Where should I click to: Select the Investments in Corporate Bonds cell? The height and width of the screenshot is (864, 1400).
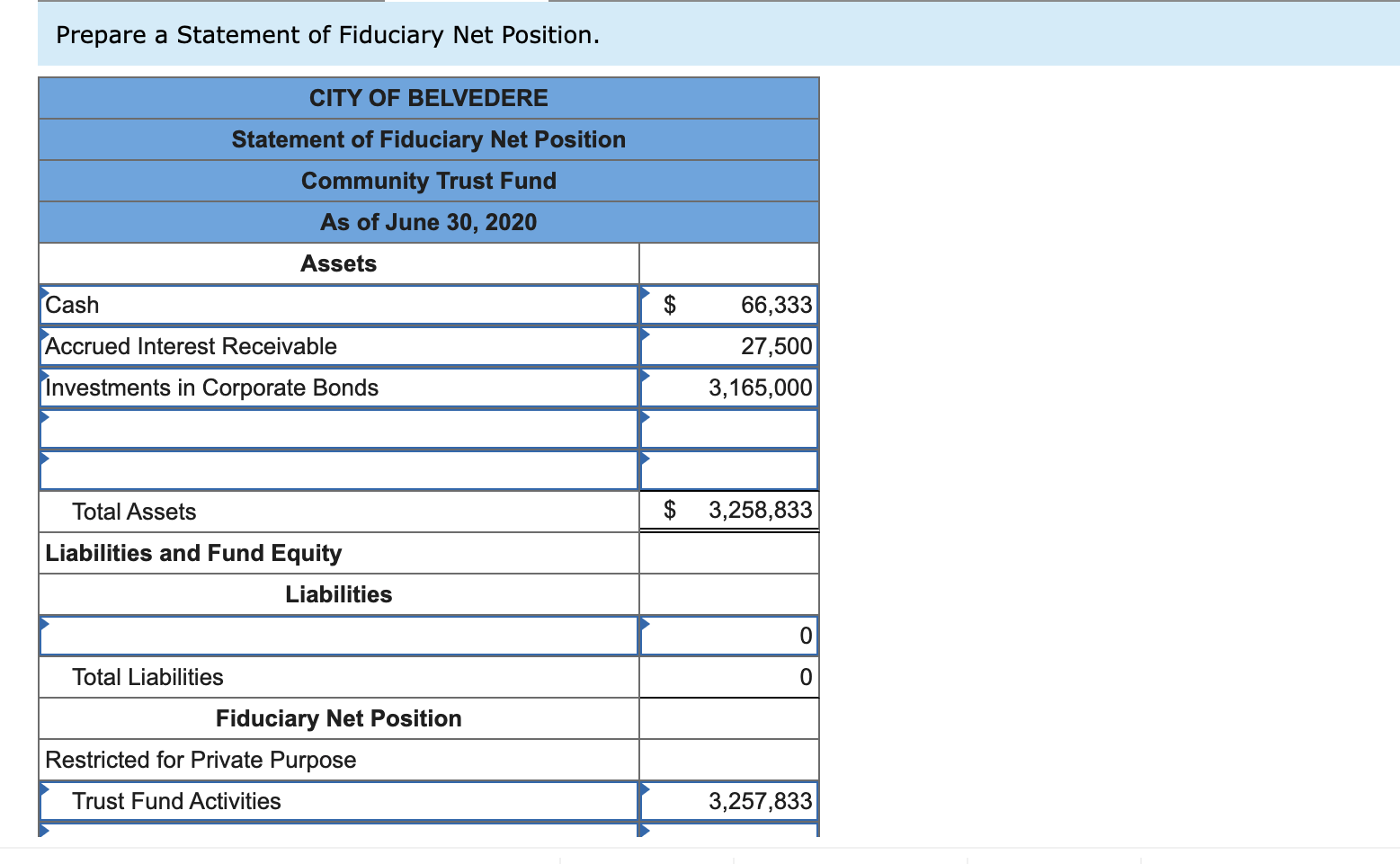coord(337,387)
